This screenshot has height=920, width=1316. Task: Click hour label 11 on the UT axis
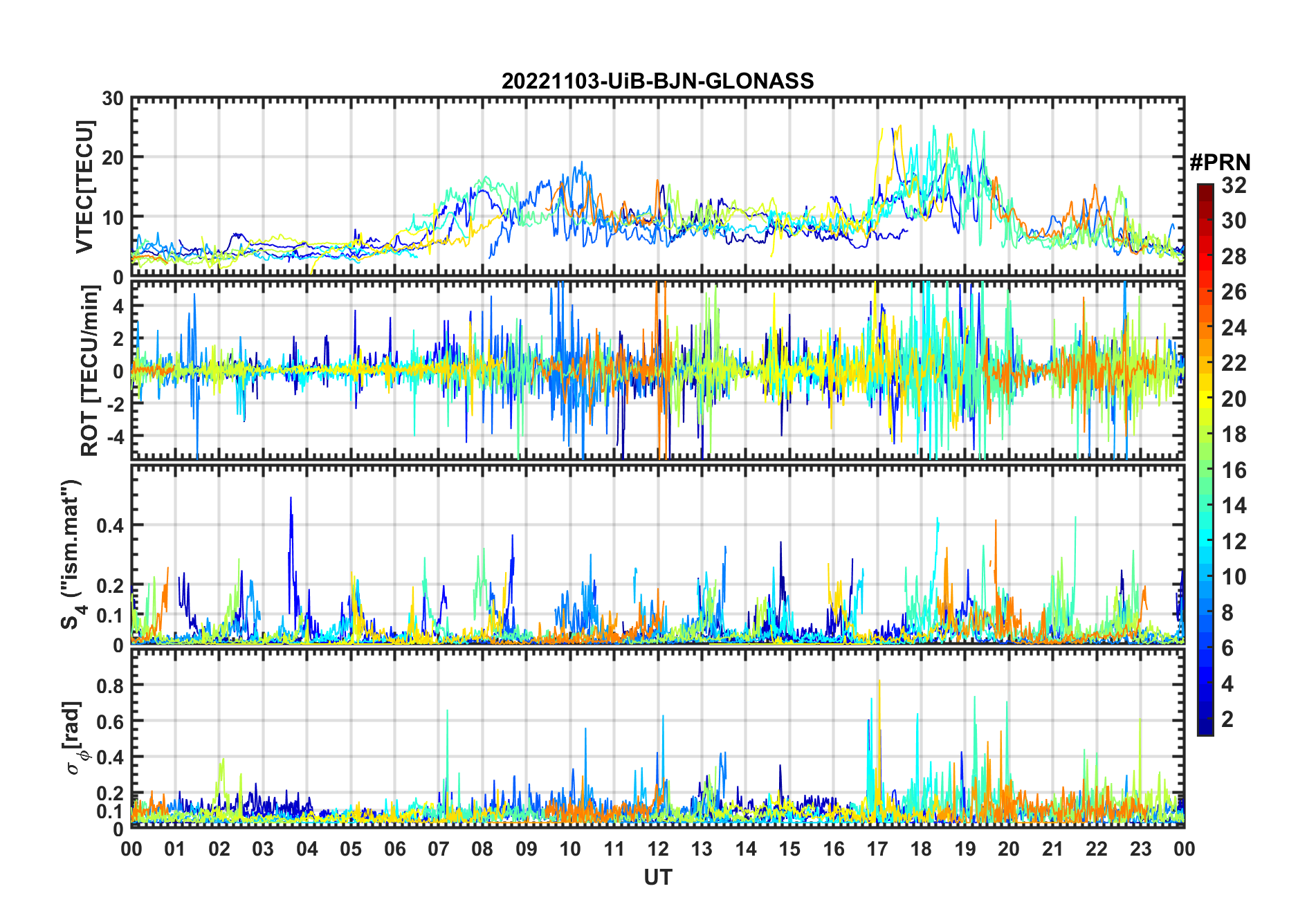(x=614, y=849)
